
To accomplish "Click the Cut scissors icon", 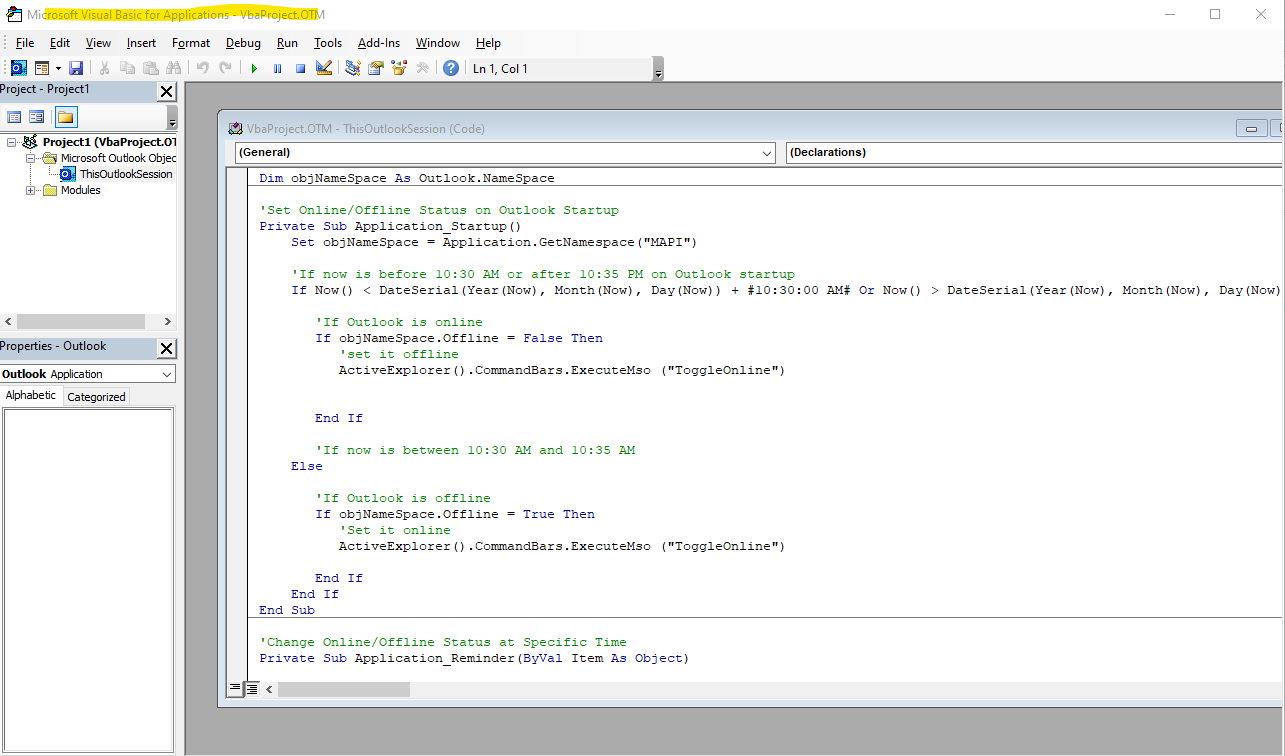I will coord(103,68).
